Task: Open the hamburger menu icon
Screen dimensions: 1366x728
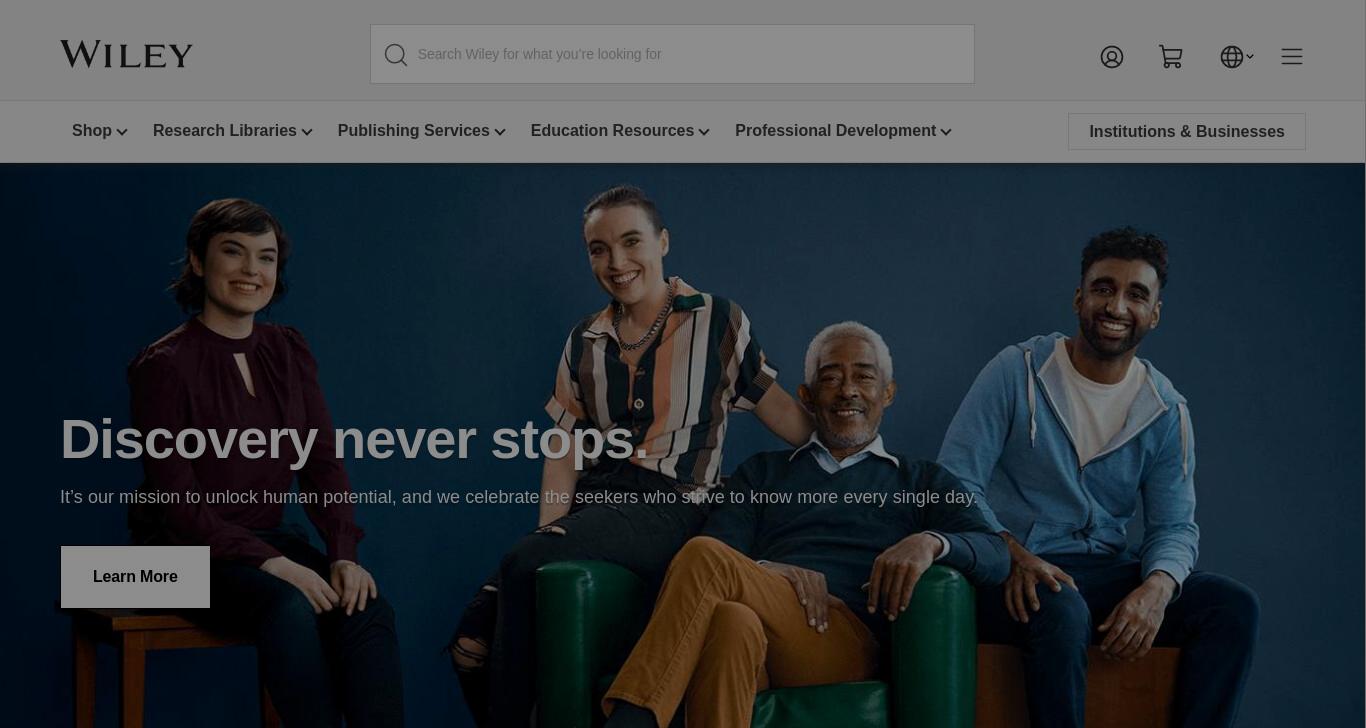Action: tap(1292, 56)
